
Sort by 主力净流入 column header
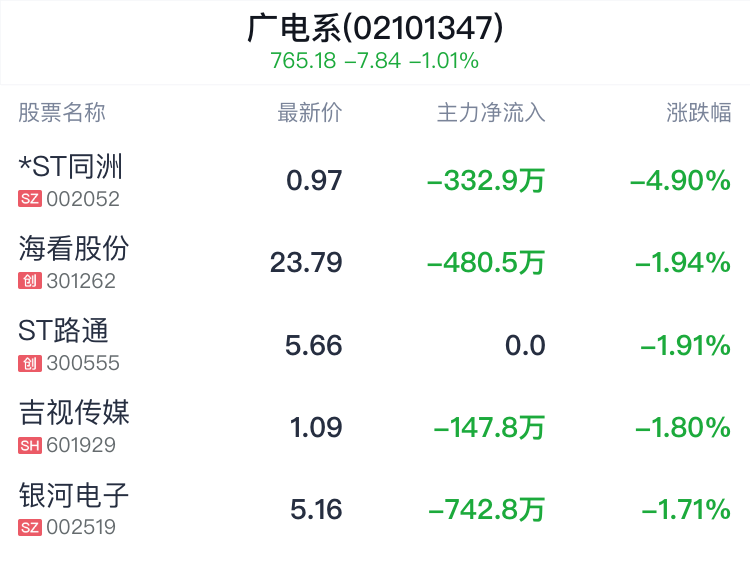coord(491,113)
